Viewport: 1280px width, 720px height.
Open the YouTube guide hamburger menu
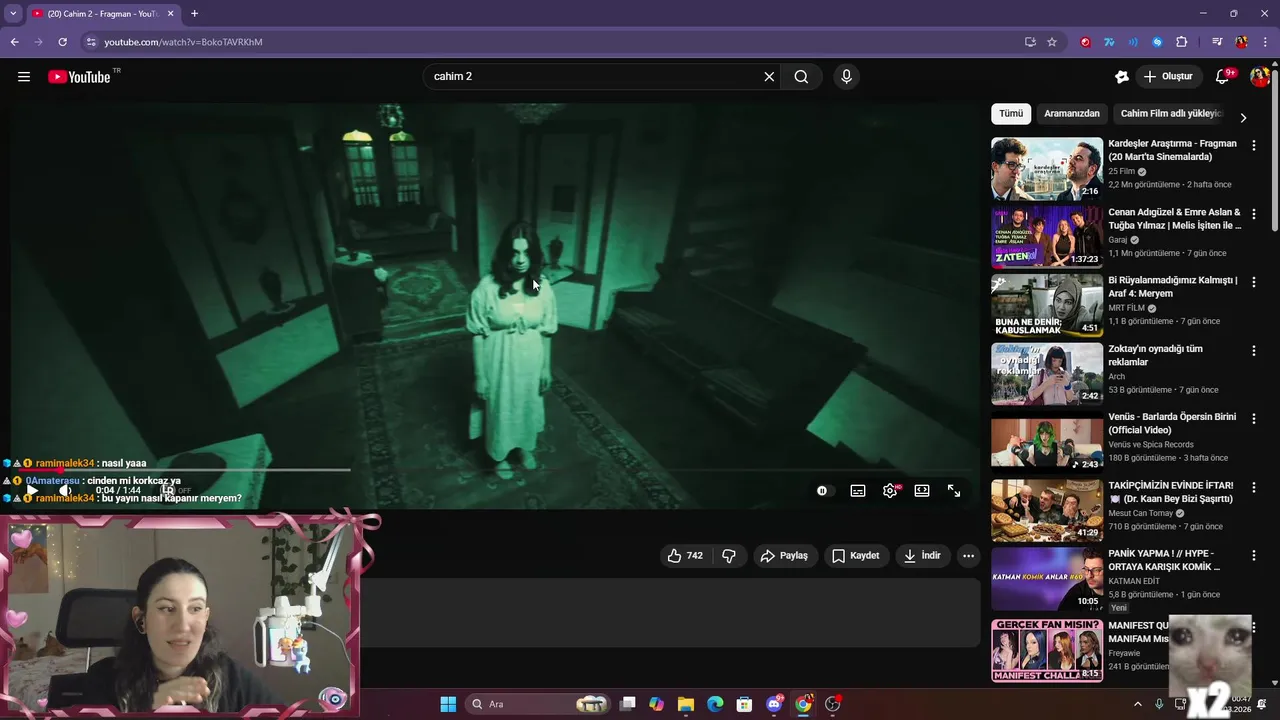coord(24,77)
